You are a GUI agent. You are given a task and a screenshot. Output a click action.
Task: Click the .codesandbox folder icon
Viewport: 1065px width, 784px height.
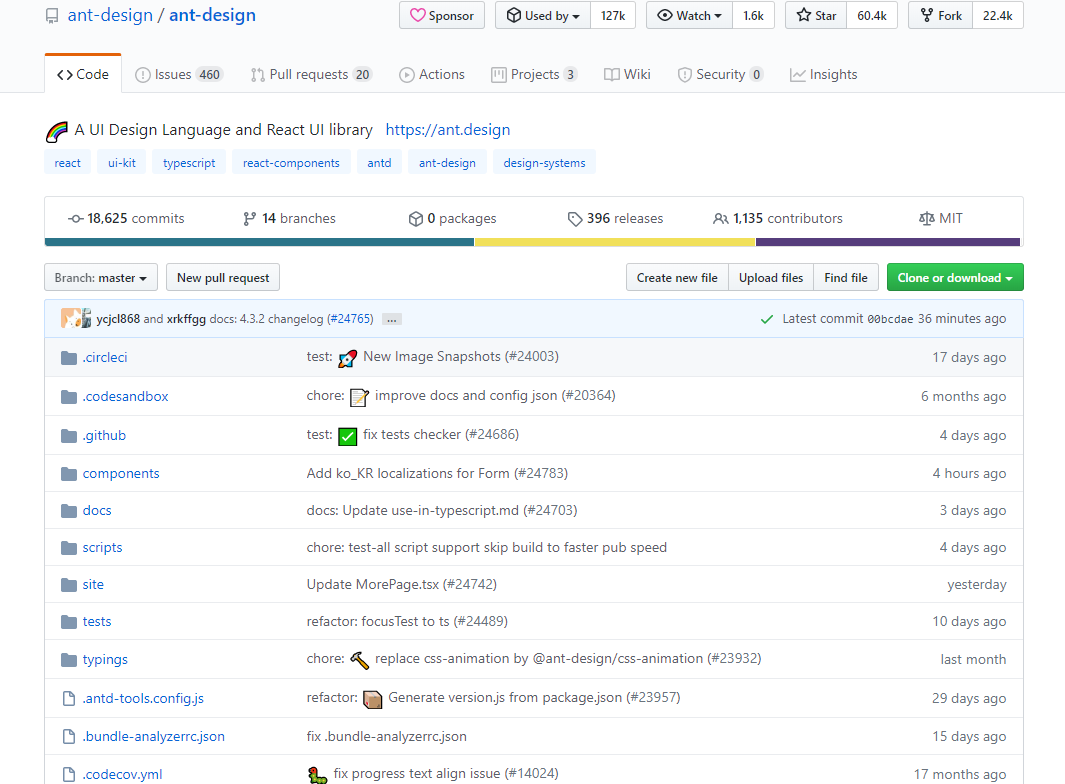[x=69, y=397]
